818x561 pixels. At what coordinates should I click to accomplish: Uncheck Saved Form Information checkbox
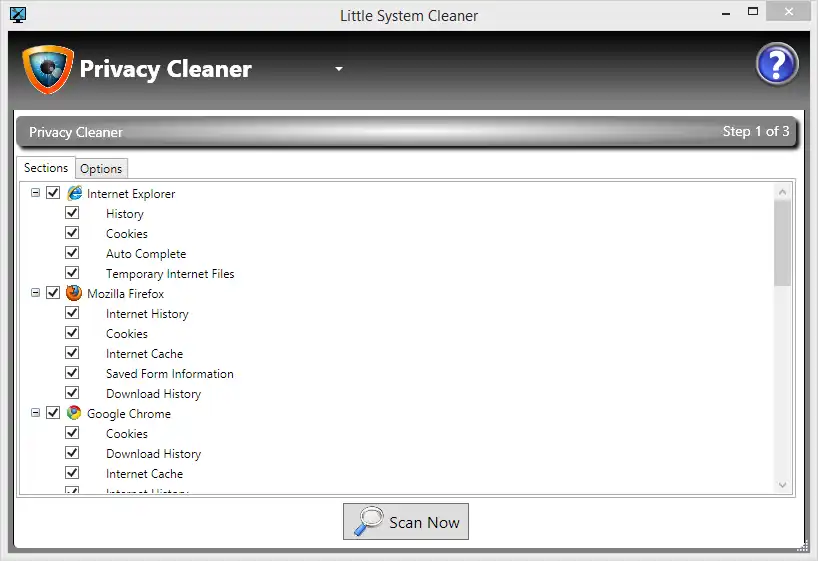coord(72,373)
